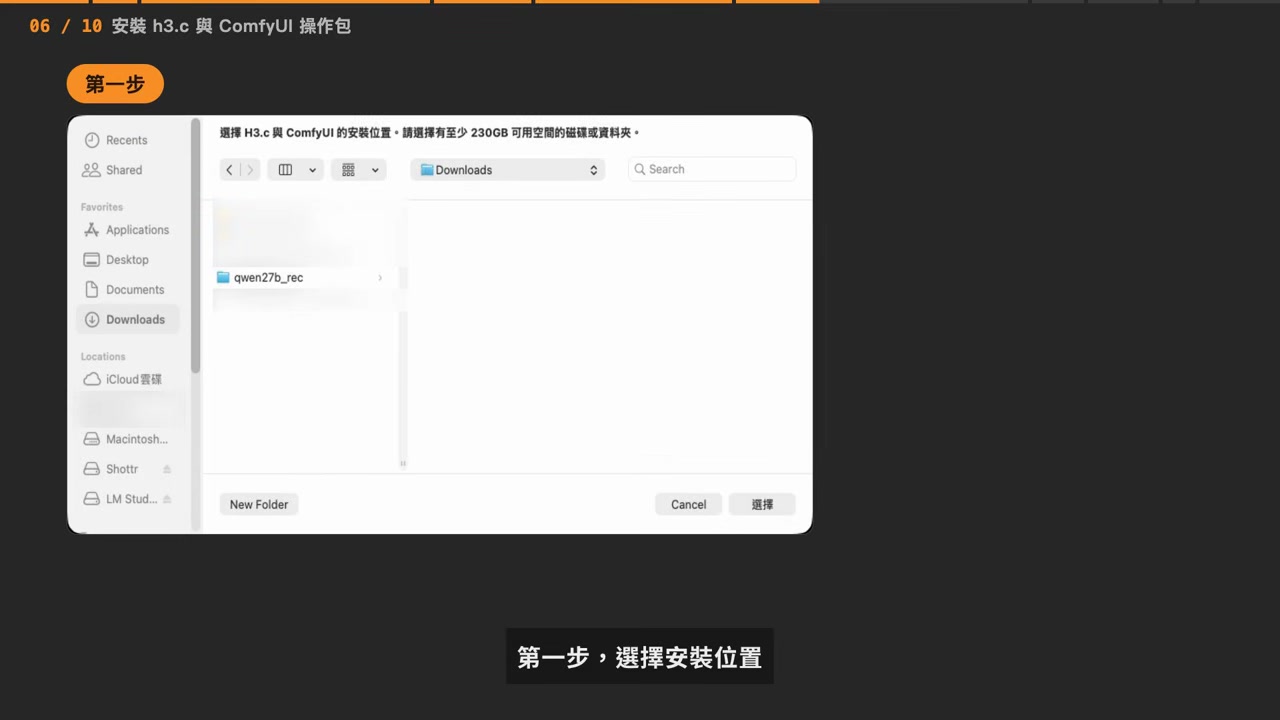Select Downloads in the sidebar
The image size is (1280, 720).
(x=128, y=320)
